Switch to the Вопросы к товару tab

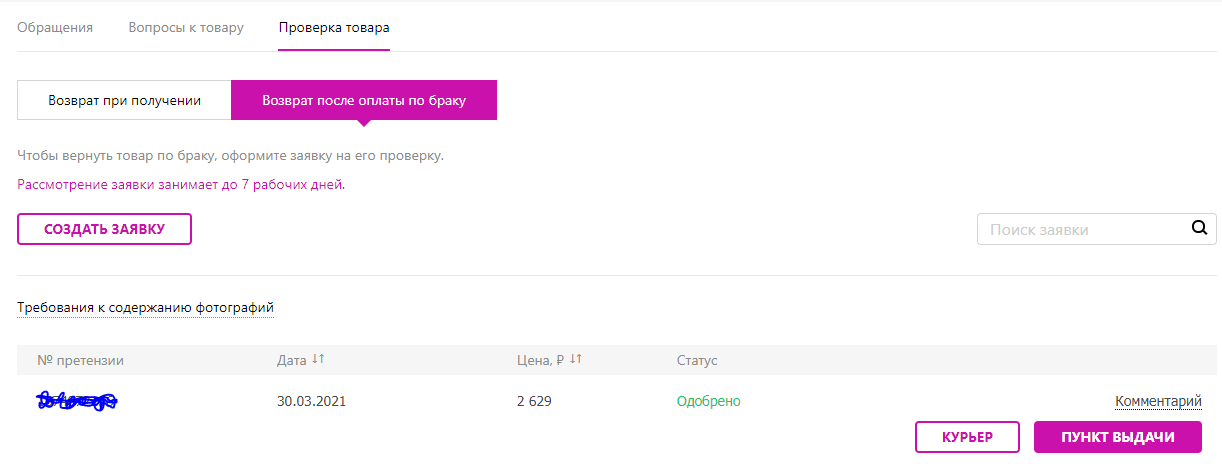186,27
